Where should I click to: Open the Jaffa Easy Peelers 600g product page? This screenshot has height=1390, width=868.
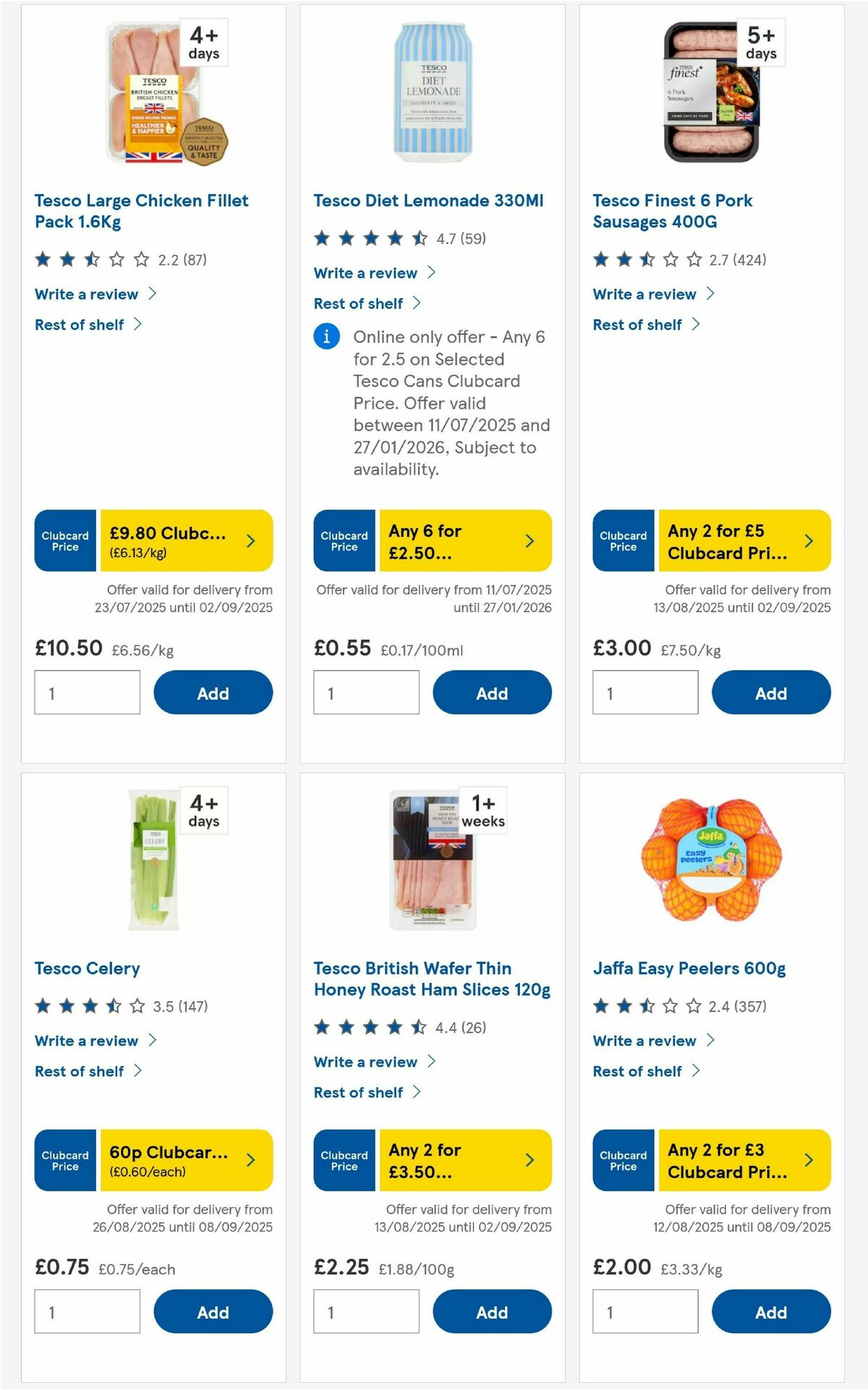coord(689,968)
